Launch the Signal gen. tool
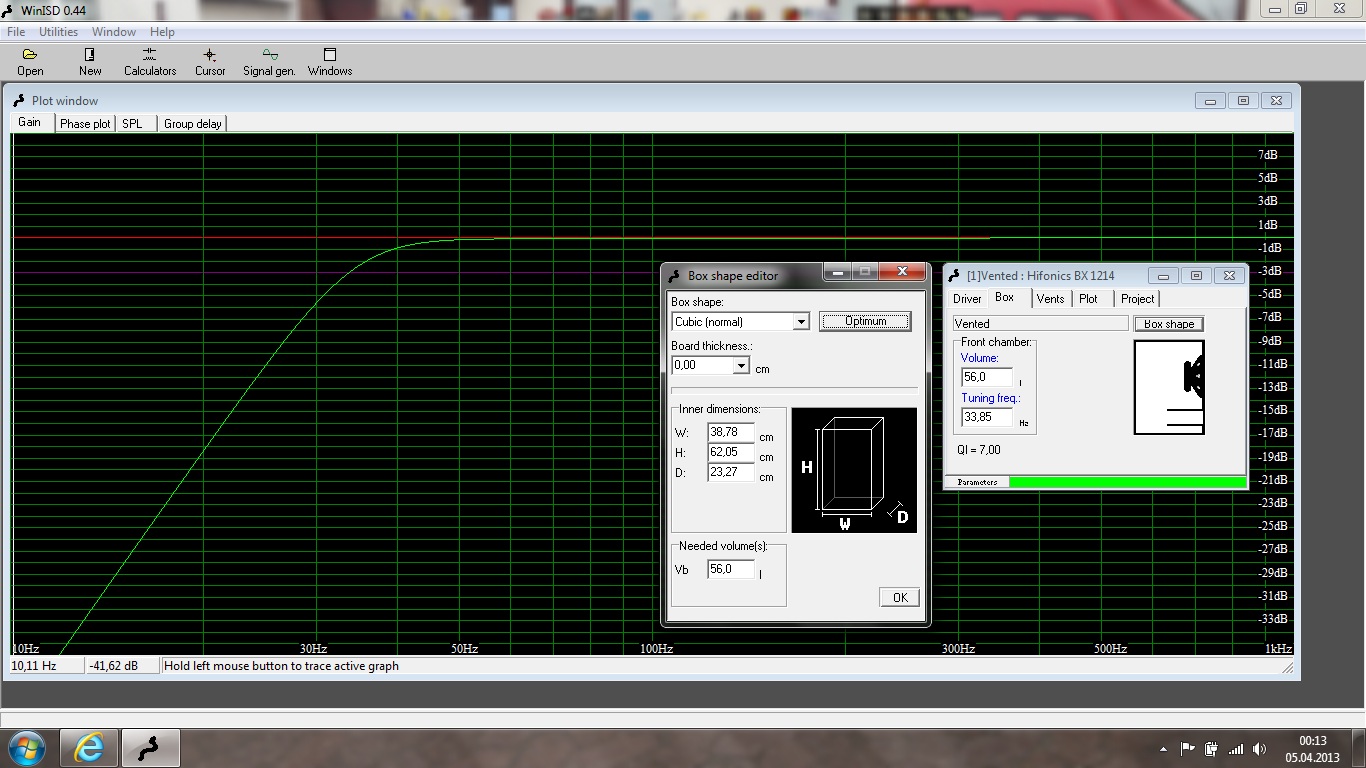This screenshot has height=768, width=1366. pos(269,61)
